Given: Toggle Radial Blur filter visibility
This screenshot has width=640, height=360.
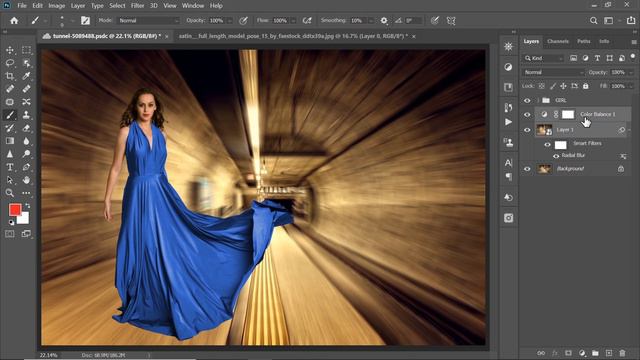Looking at the screenshot, I should (556, 156).
